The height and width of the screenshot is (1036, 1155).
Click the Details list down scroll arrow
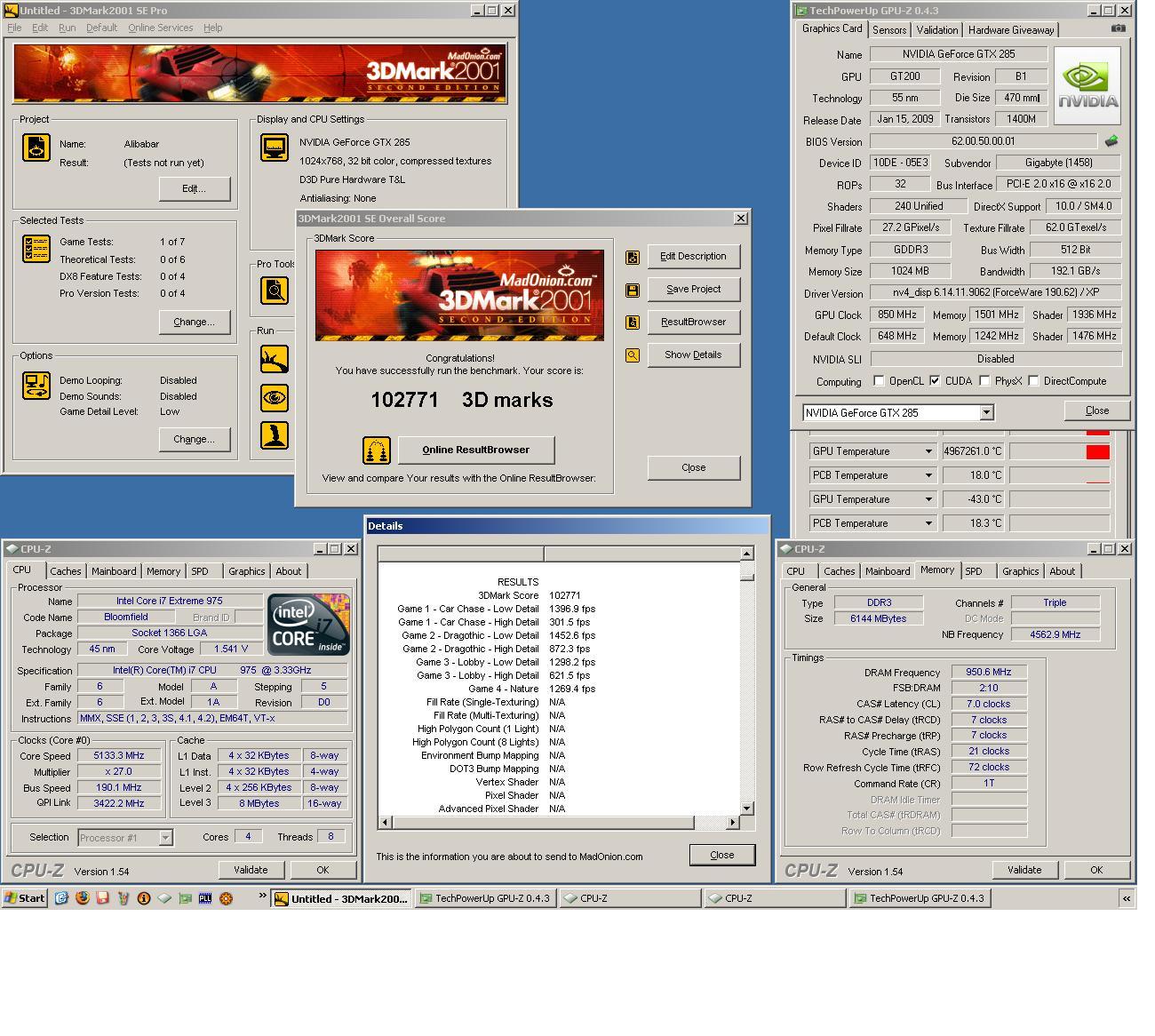click(x=746, y=808)
